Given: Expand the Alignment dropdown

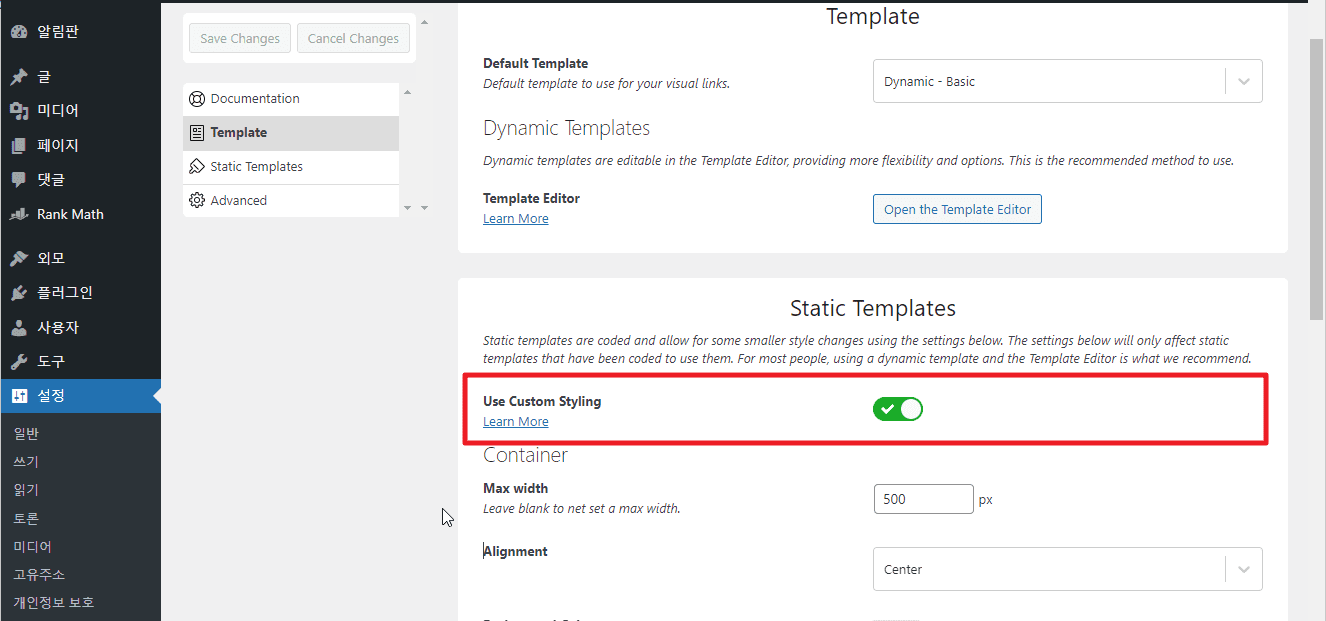Looking at the screenshot, I should pyautogui.click(x=1067, y=570).
